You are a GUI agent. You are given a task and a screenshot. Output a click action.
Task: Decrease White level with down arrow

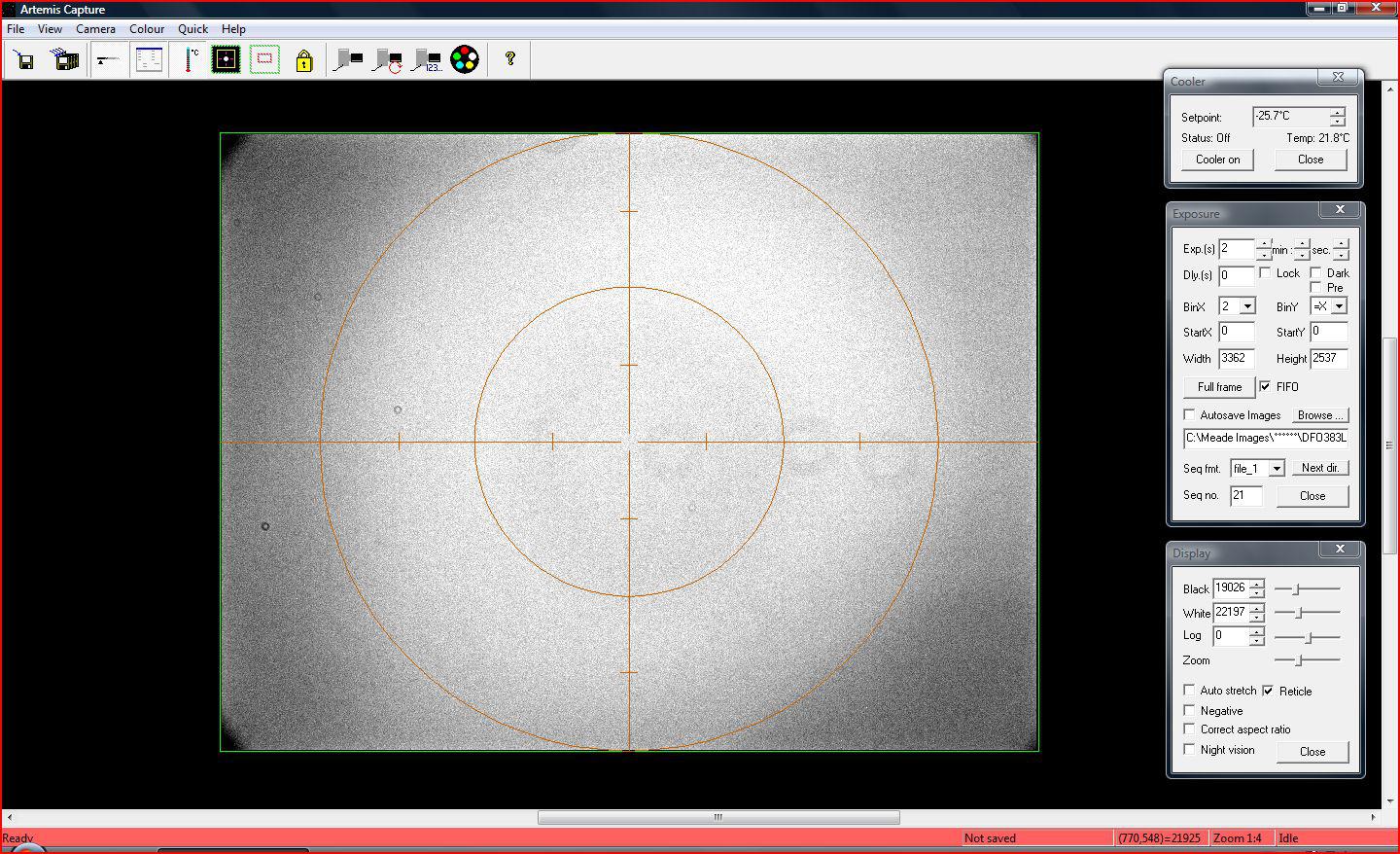point(1257,619)
